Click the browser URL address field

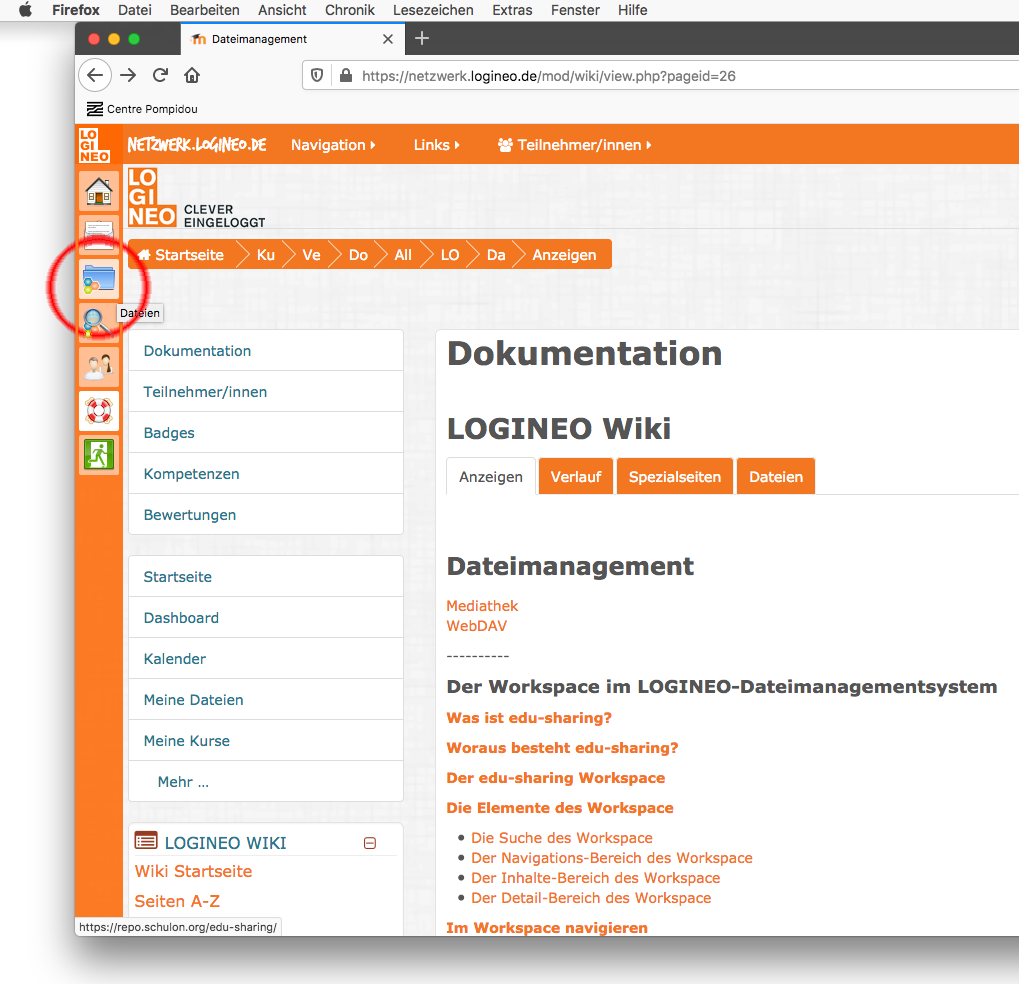(x=660, y=75)
